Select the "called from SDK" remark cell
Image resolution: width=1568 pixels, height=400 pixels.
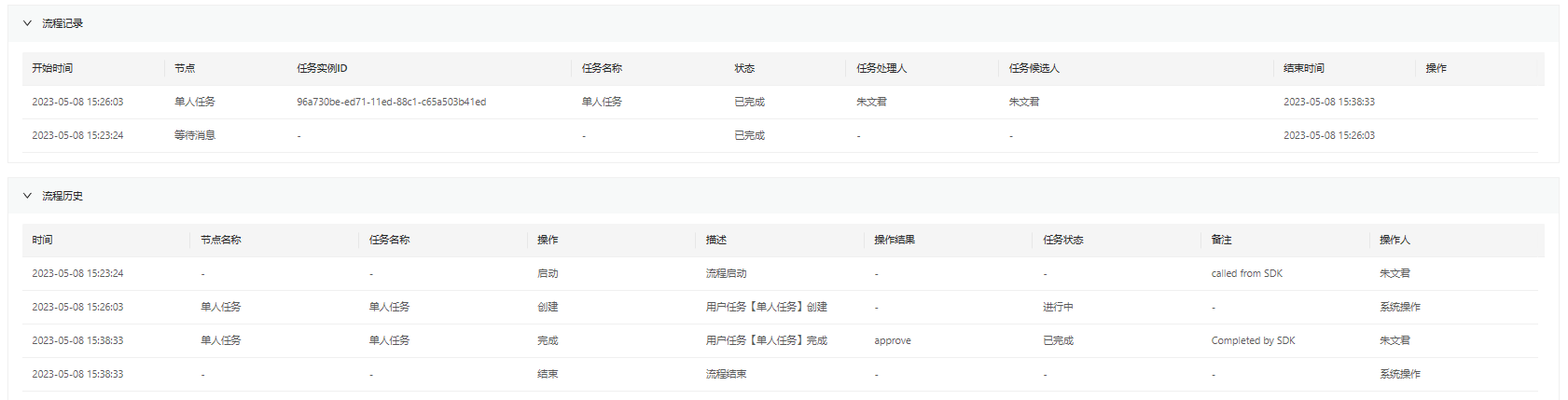(x=1246, y=273)
